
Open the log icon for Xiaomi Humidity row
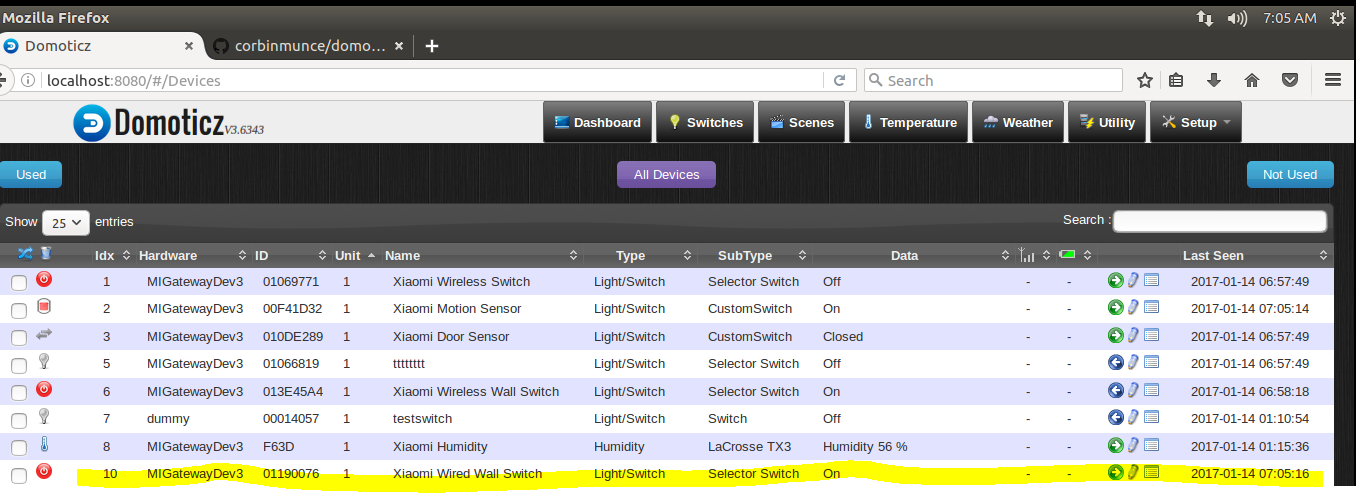pos(1151,446)
